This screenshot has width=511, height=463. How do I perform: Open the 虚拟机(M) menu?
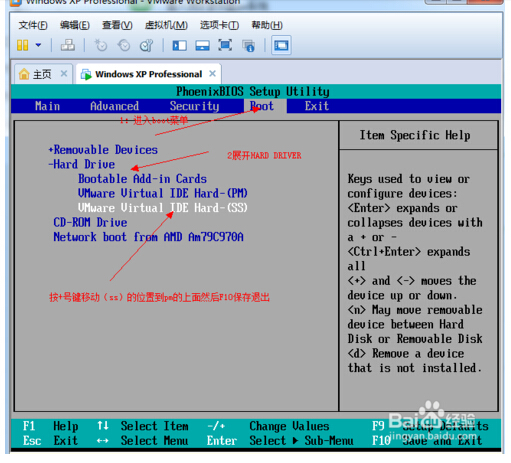click(x=166, y=25)
